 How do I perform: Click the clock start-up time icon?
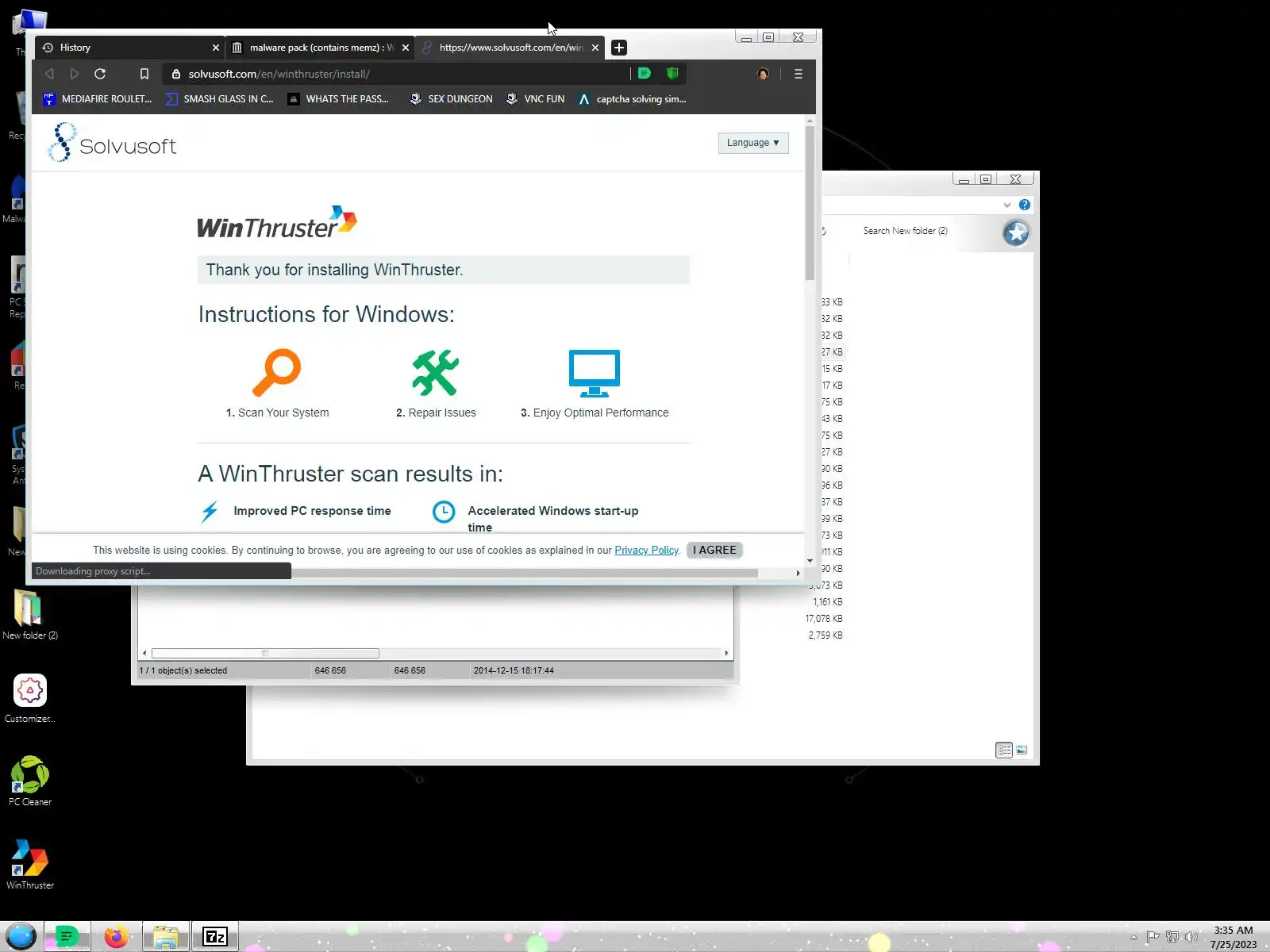click(x=444, y=512)
